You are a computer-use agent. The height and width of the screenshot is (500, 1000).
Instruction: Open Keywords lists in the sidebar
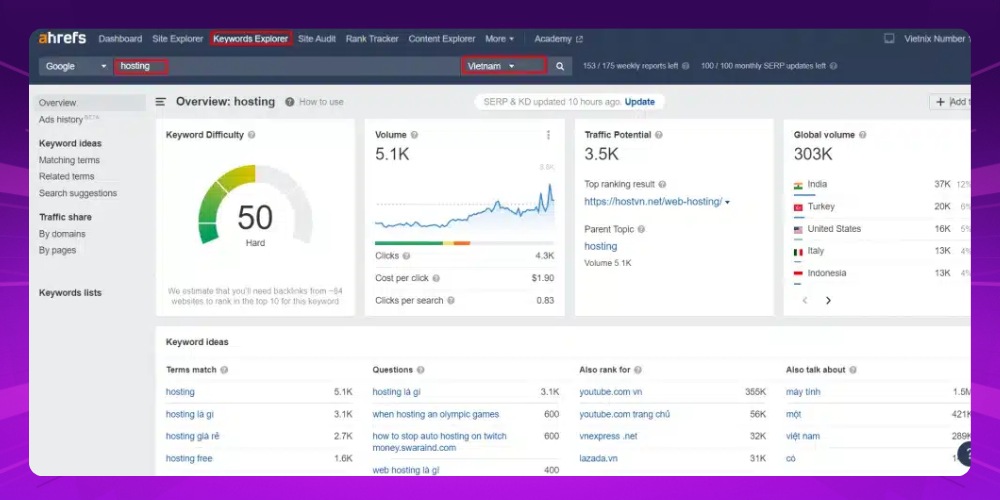pos(70,293)
